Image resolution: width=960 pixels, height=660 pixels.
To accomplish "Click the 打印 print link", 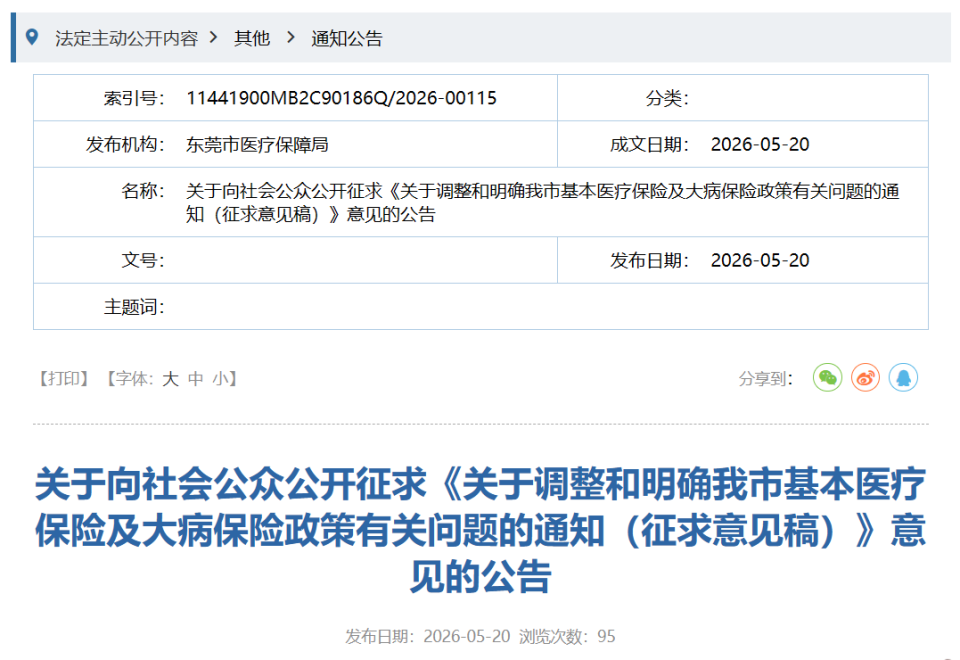I will tap(64, 379).
